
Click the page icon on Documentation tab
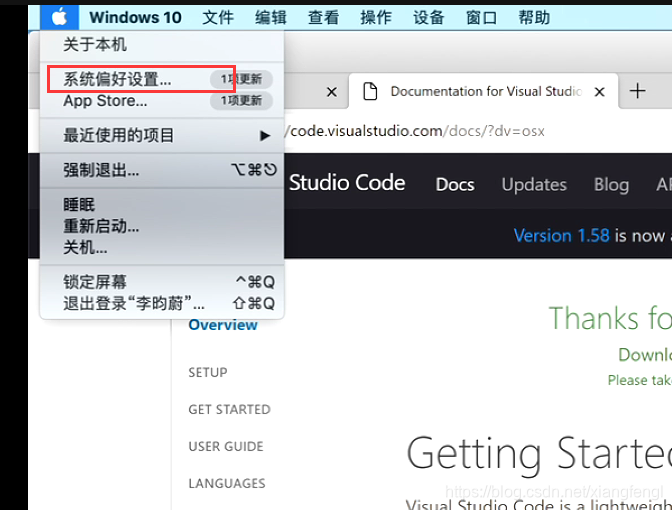370,91
